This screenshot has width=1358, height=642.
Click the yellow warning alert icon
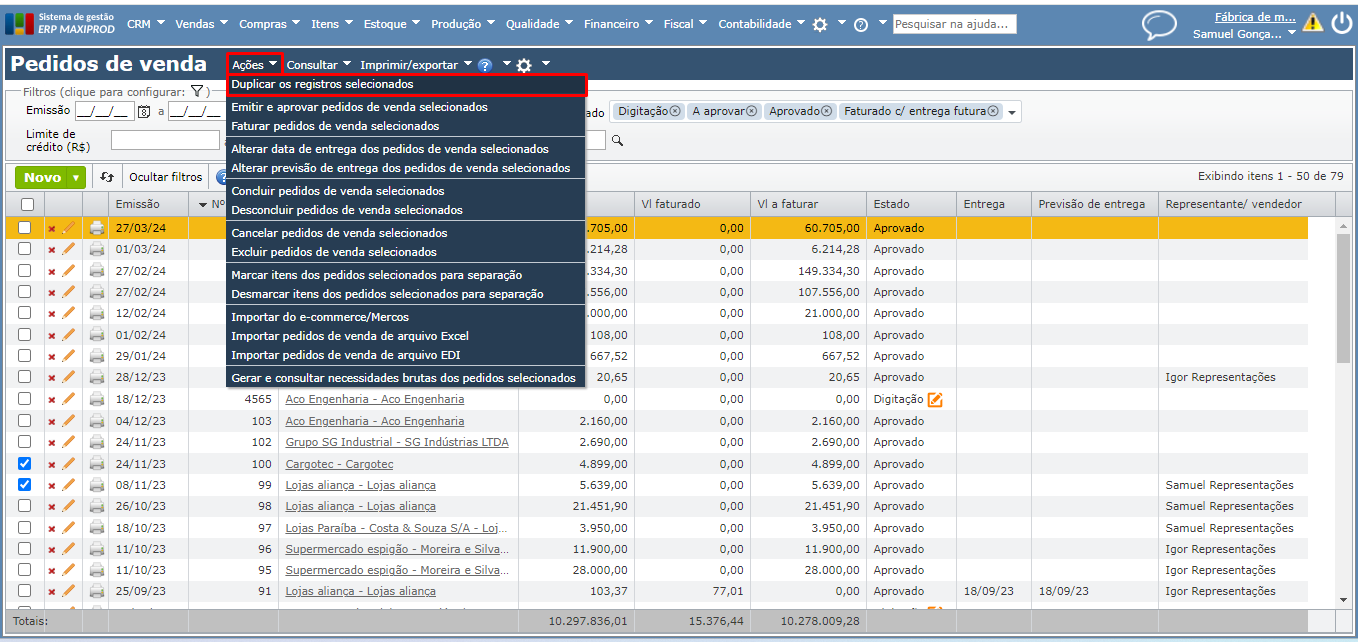[1312, 23]
